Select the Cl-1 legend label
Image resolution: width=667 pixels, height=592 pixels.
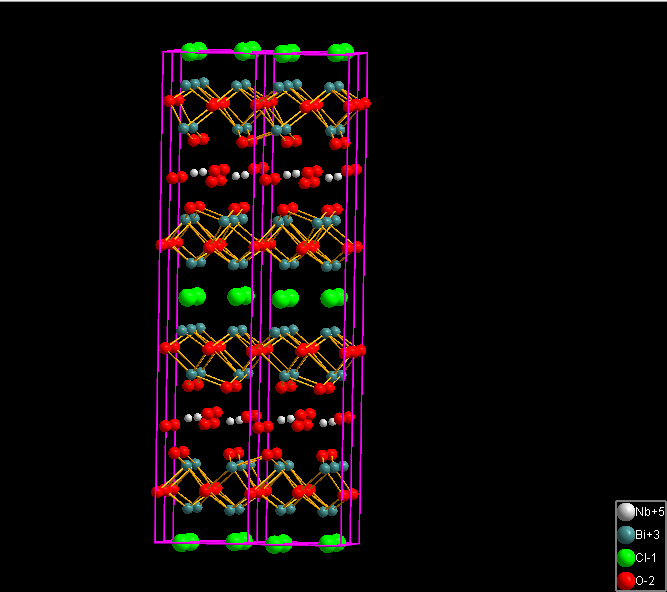tap(646, 558)
